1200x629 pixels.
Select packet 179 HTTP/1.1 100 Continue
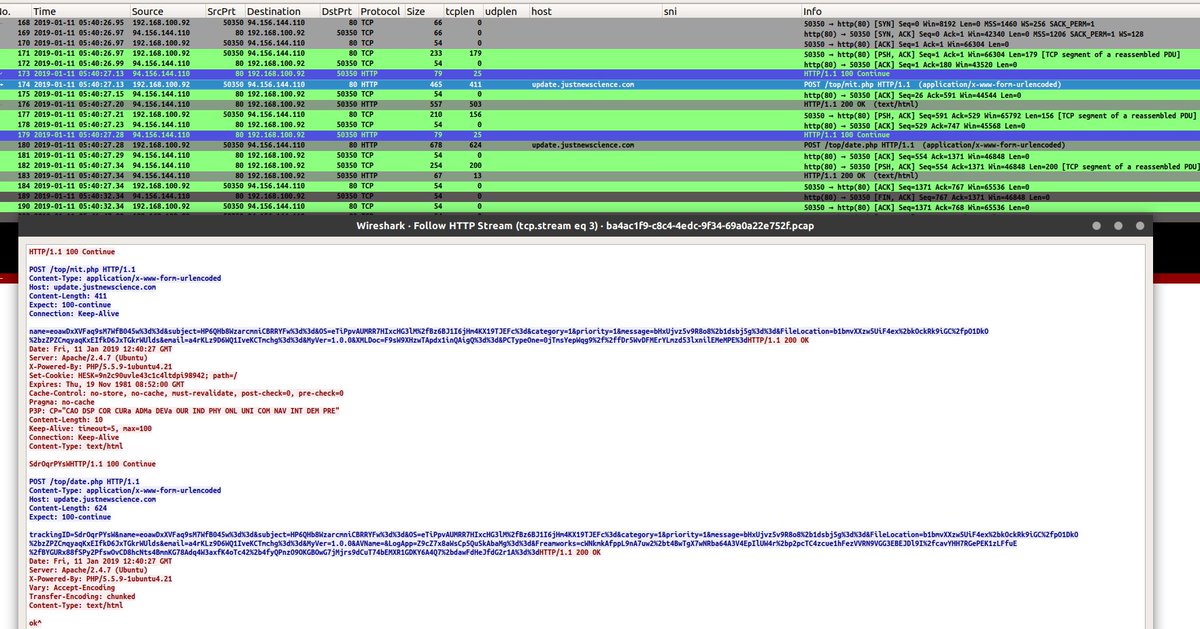pos(600,135)
